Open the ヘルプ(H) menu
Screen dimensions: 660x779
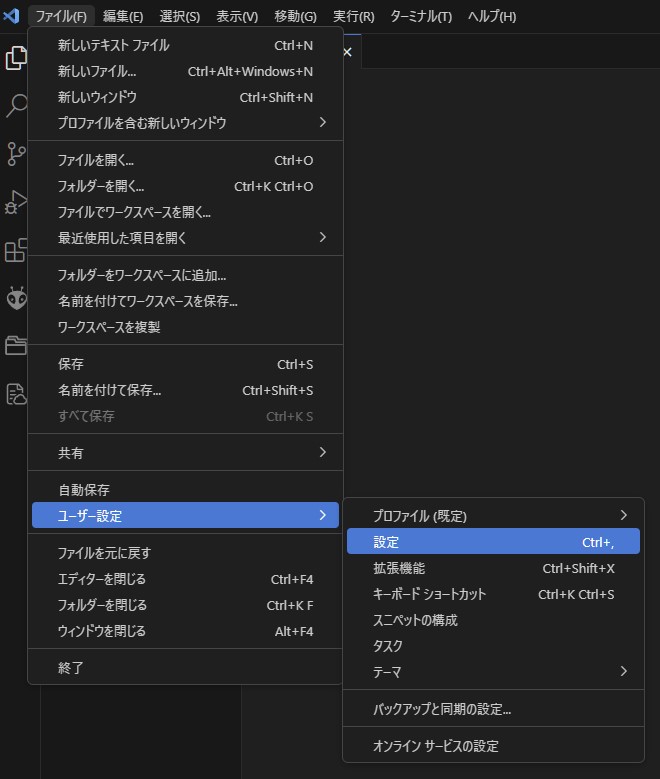point(492,16)
